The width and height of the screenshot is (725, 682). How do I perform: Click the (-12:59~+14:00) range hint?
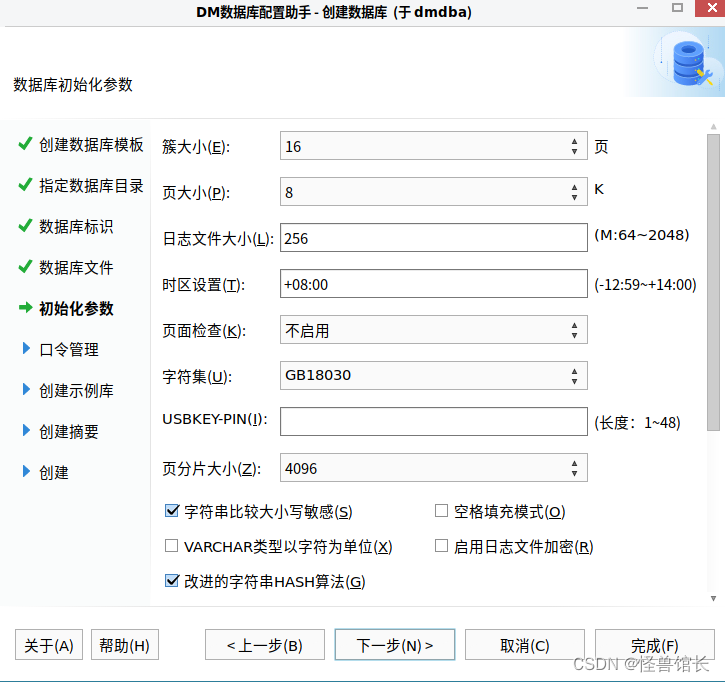tap(645, 284)
